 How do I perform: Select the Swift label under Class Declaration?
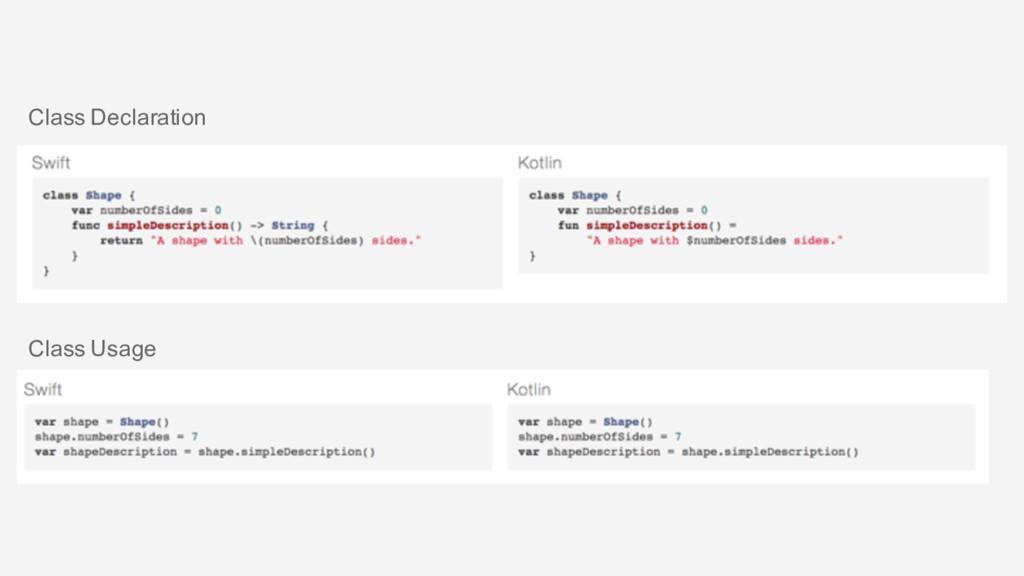coord(51,163)
